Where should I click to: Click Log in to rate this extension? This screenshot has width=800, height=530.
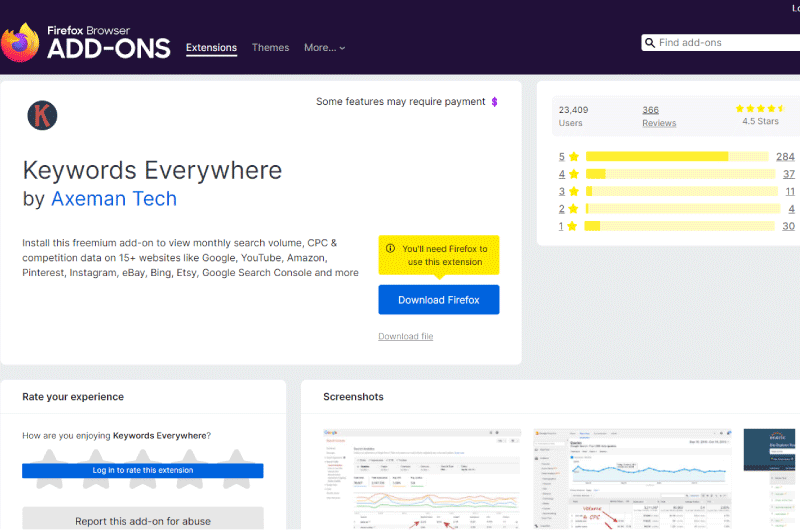[143, 470]
